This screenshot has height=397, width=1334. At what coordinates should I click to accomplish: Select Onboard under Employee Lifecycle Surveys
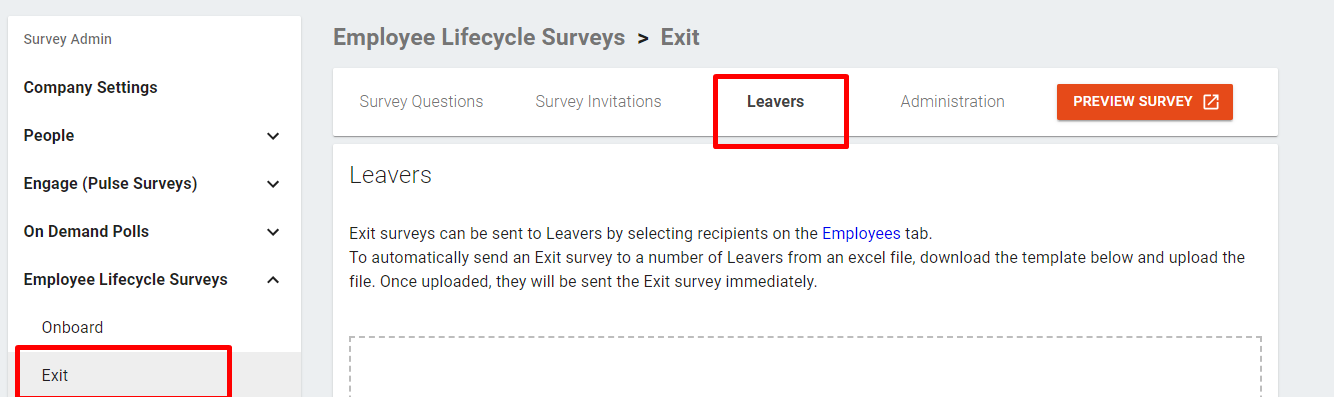pos(72,328)
